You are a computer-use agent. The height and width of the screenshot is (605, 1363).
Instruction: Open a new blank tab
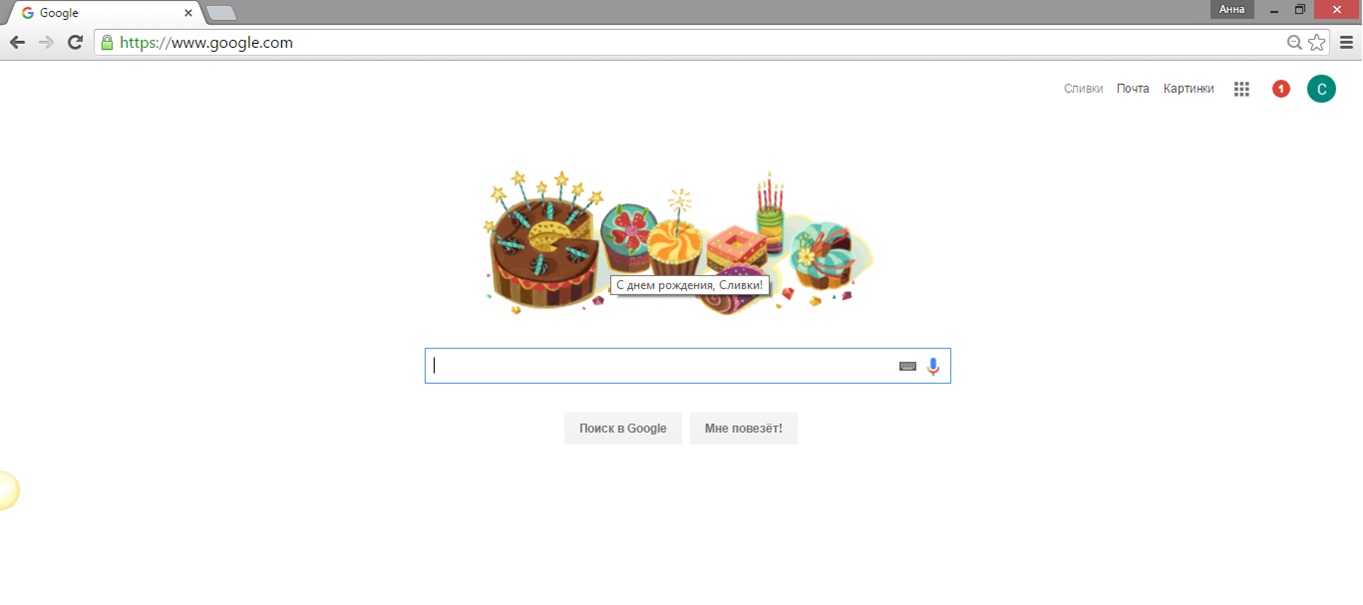(221, 13)
